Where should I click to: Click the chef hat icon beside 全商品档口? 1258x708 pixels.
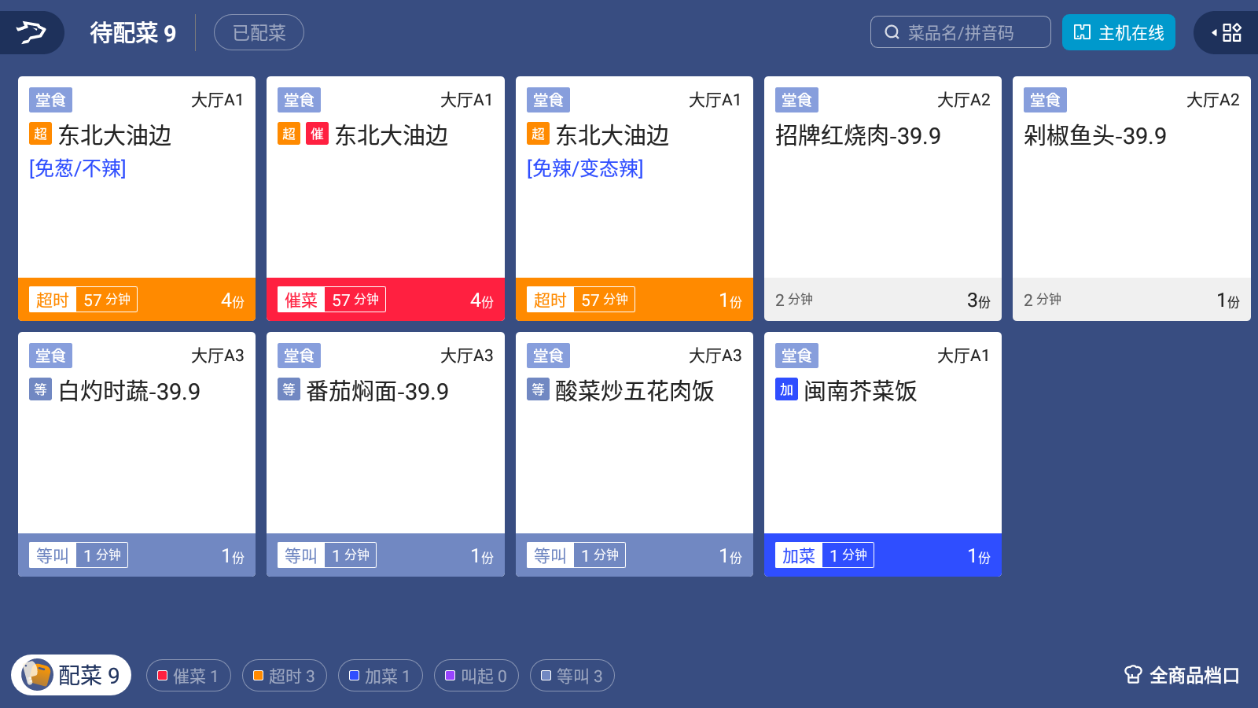1133,675
